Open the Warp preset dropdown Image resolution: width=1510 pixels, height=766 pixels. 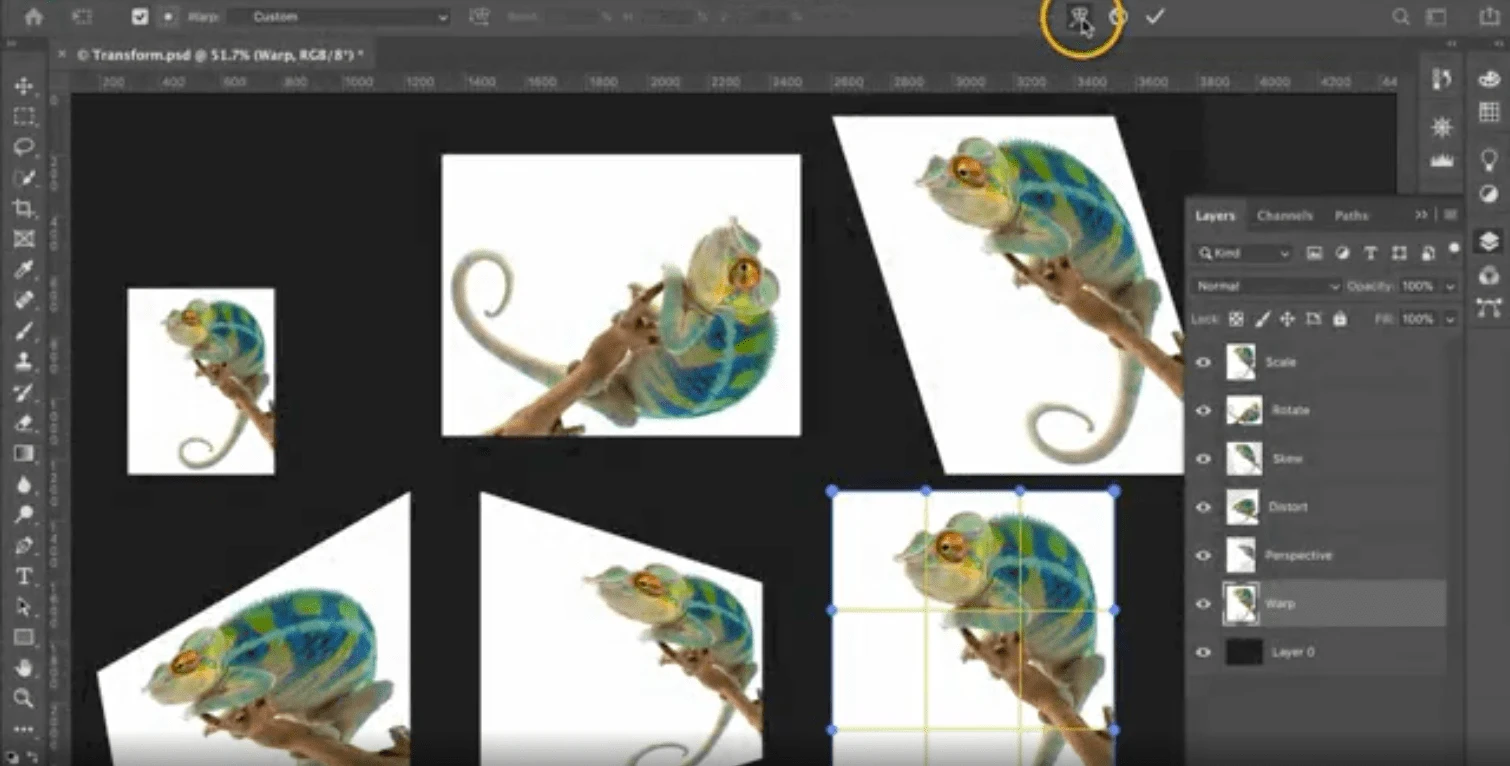coord(338,17)
